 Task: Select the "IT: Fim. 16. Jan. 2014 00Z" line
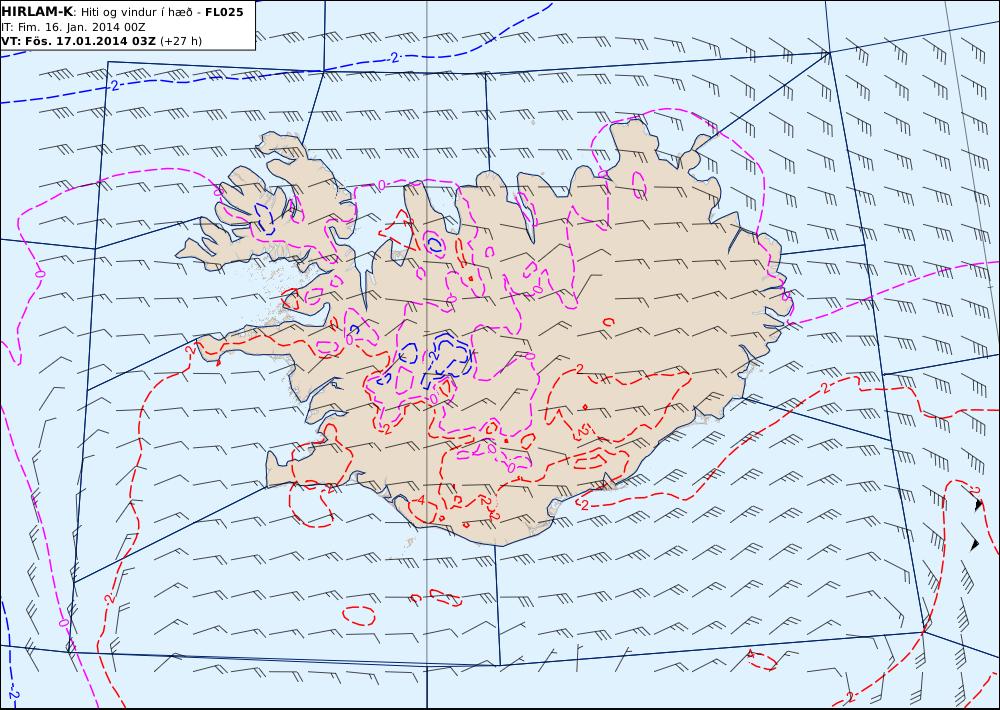73,27
